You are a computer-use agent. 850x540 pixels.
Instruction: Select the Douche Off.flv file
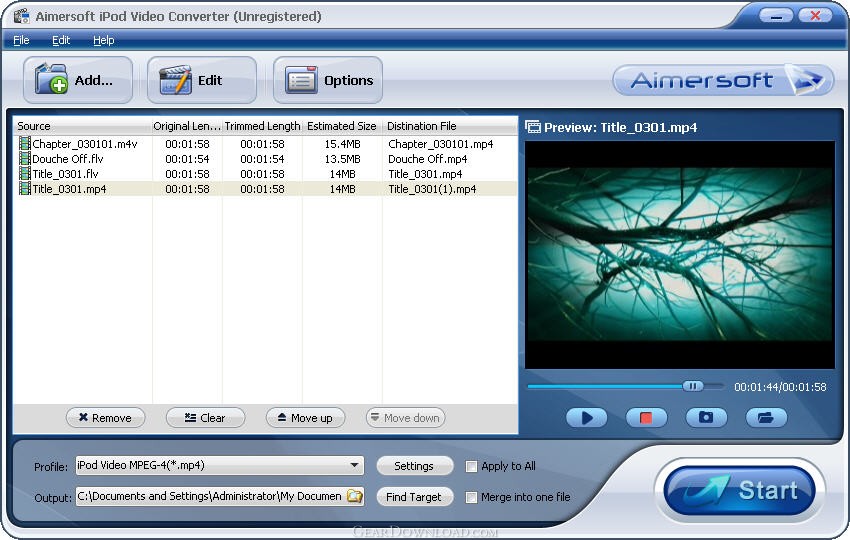tap(68, 159)
